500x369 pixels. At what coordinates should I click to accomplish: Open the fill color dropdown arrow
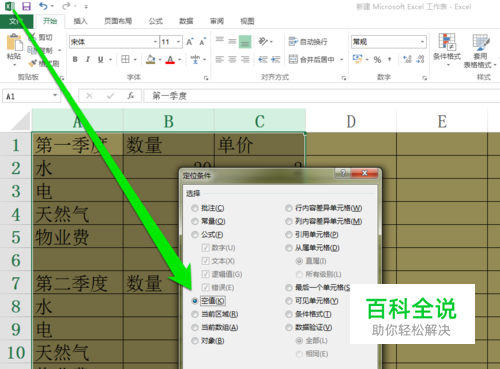pos(160,60)
